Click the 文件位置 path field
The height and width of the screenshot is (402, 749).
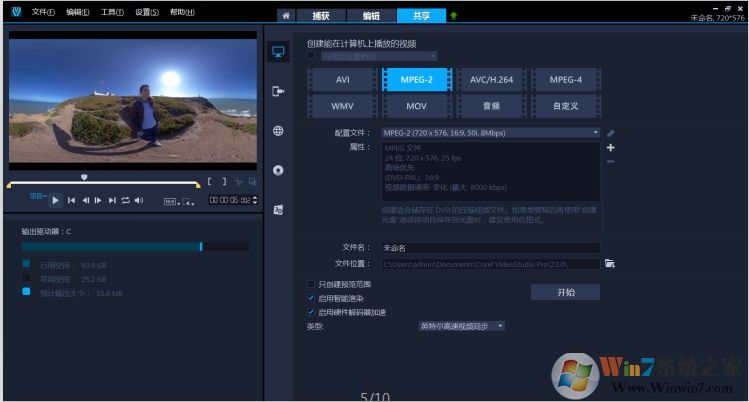click(491, 264)
